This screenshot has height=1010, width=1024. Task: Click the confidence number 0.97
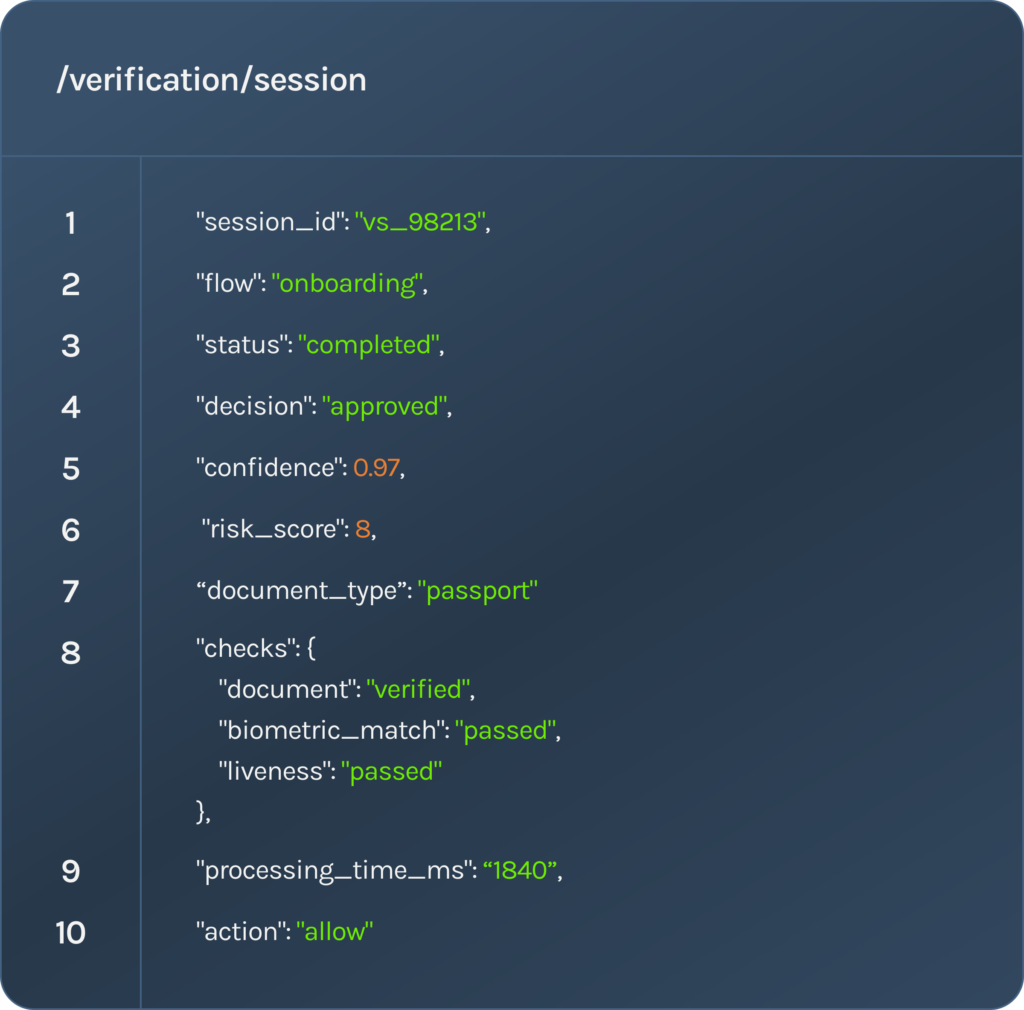point(376,468)
